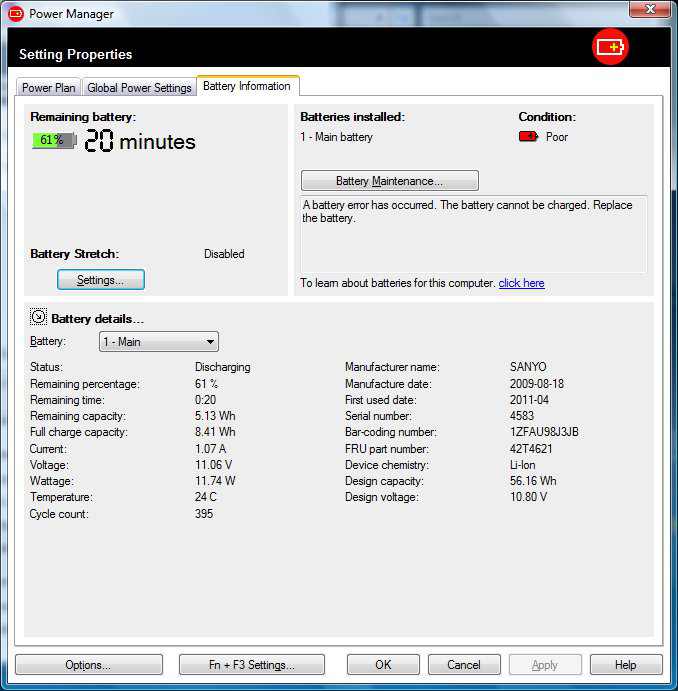Open Fn + F3 Settings
The height and width of the screenshot is (691, 678).
point(252,664)
